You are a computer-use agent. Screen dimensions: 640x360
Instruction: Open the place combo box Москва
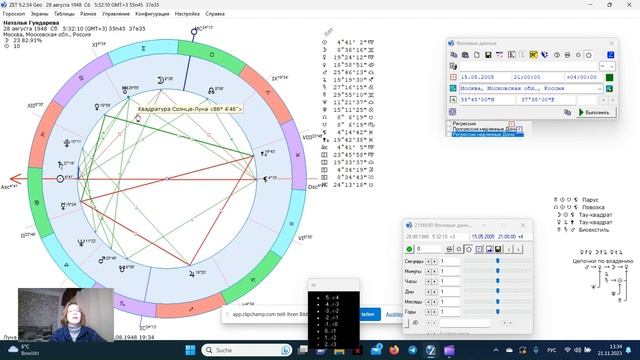pyautogui.click(x=531, y=89)
